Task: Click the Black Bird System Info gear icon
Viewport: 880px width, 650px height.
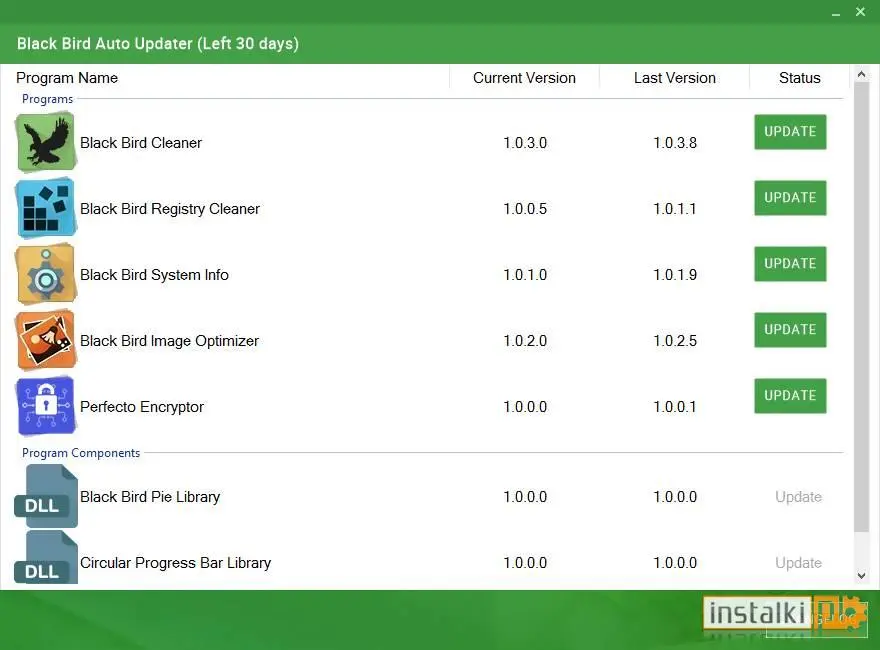Action: click(45, 274)
